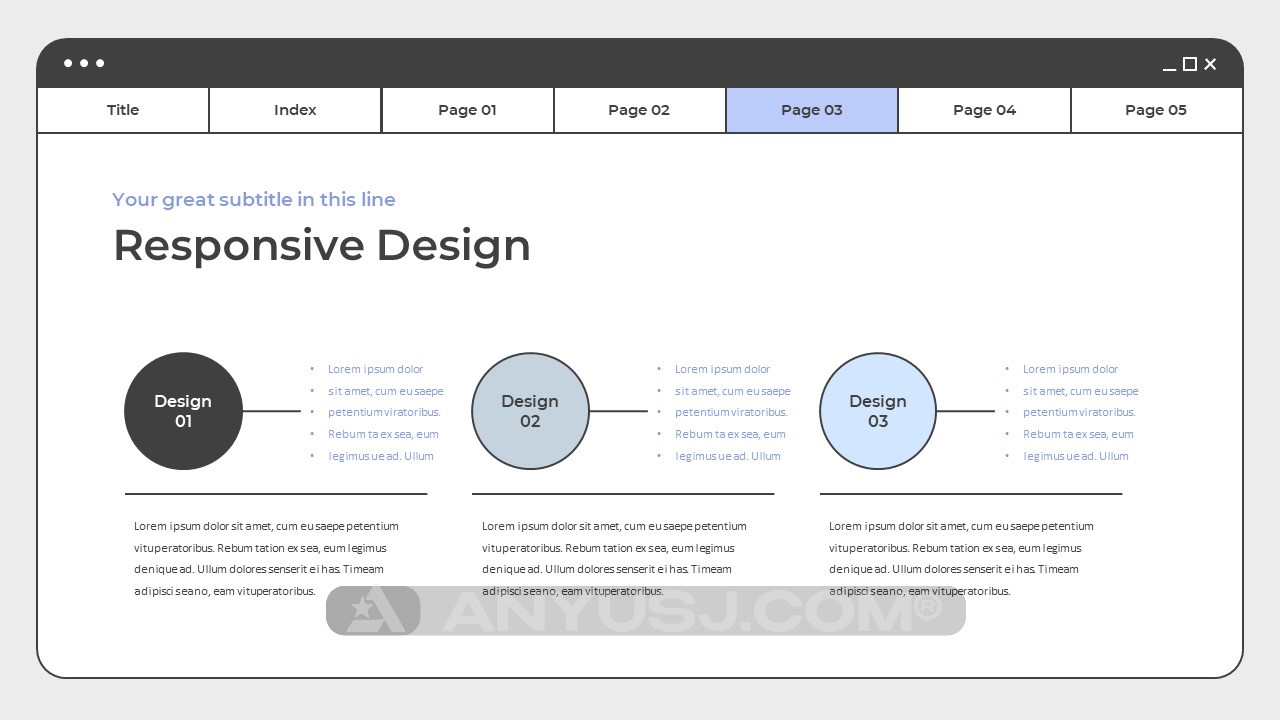
Task: Click the paragraph below Design 01
Action: 266,558
